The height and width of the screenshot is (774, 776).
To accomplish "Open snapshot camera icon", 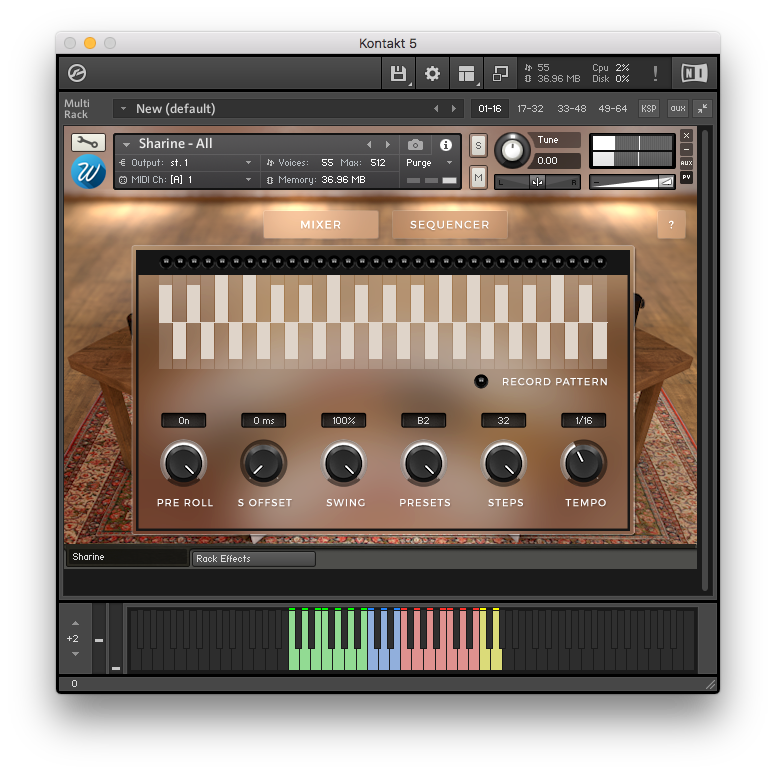I will tap(415, 145).
